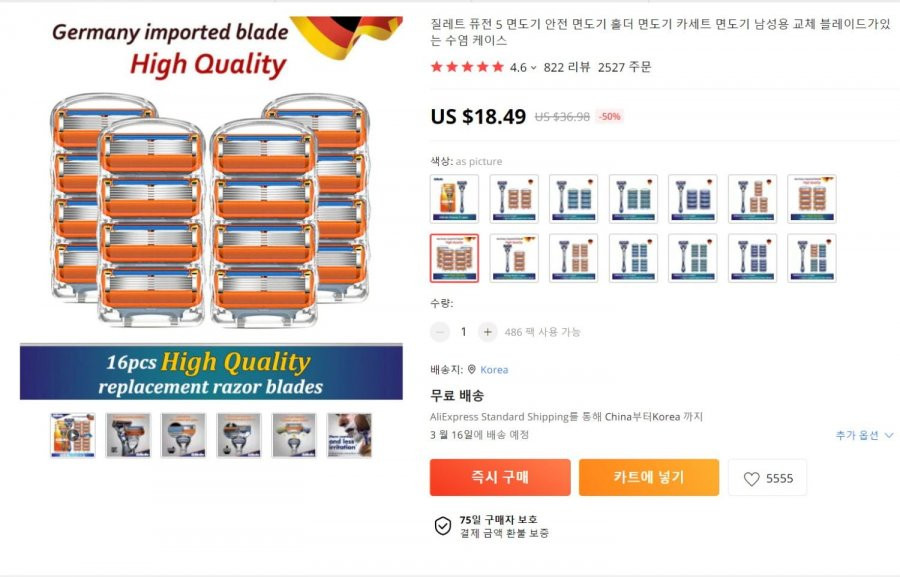Viewport: 900px width, 577px height.
Task: Select the first color option with yellow package
Action: 454,199
